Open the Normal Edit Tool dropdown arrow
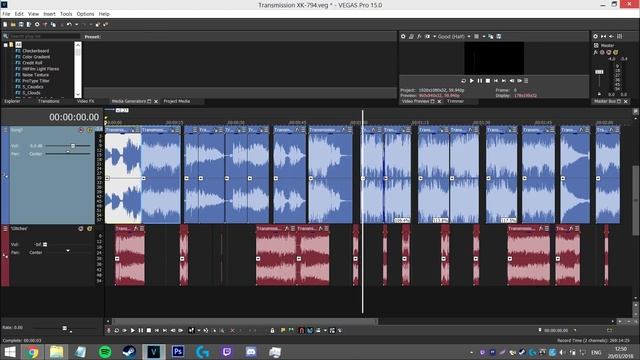Viewport: 640px width, 360px height. 199,331
